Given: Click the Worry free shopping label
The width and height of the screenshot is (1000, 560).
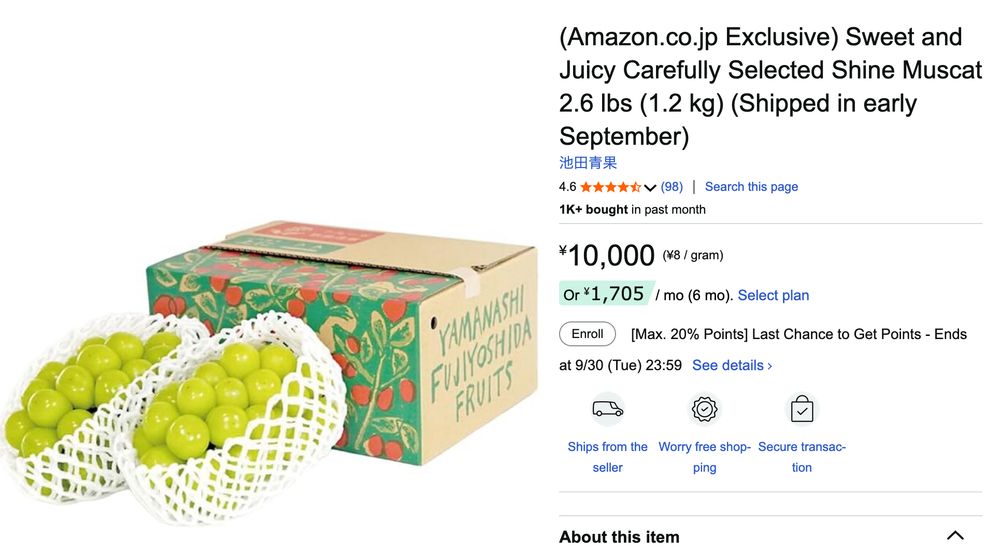Looking at the screenshot, I should 704,457.
